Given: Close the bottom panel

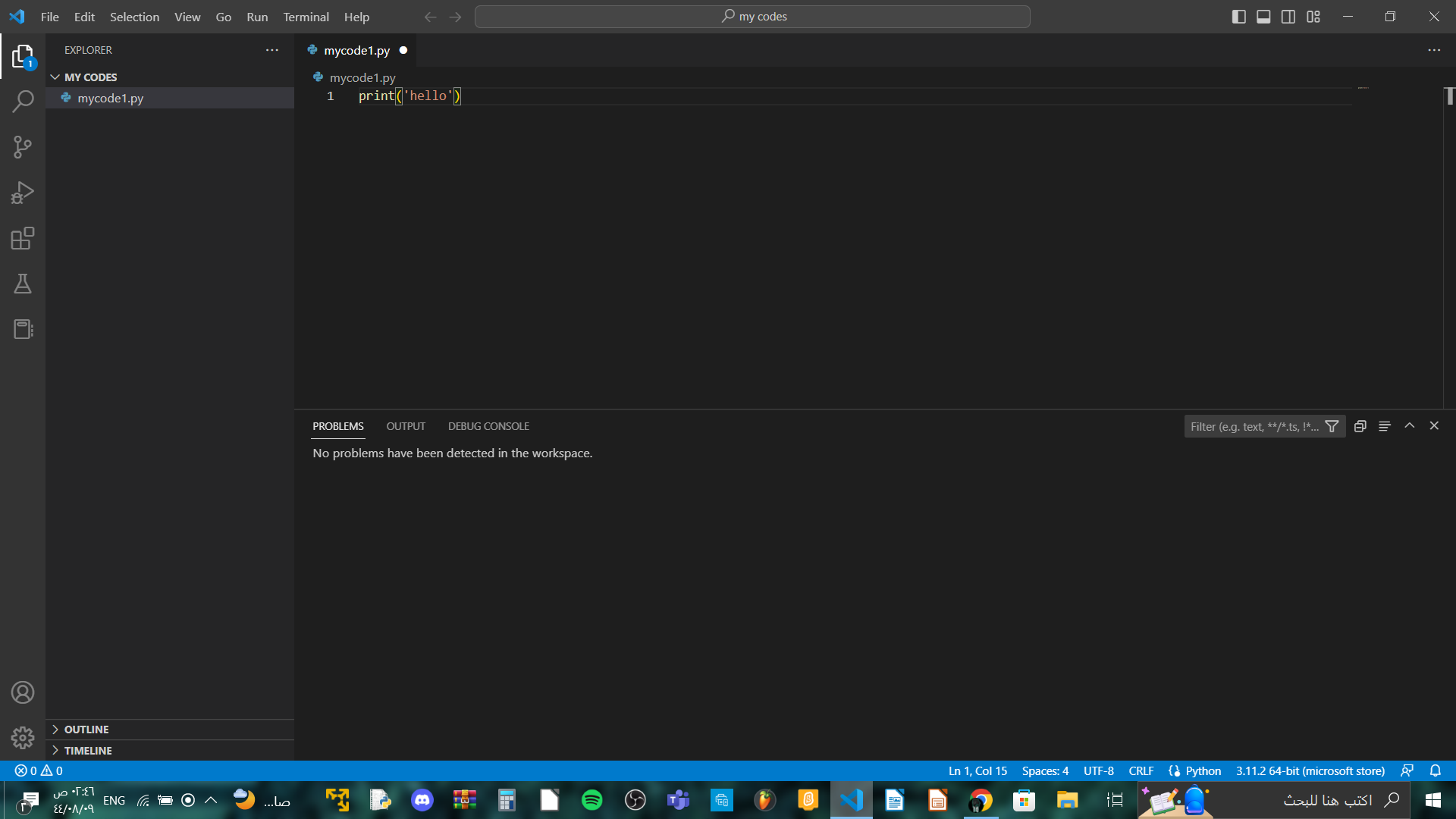Looking at the screenshot, I should point(1434,426).
